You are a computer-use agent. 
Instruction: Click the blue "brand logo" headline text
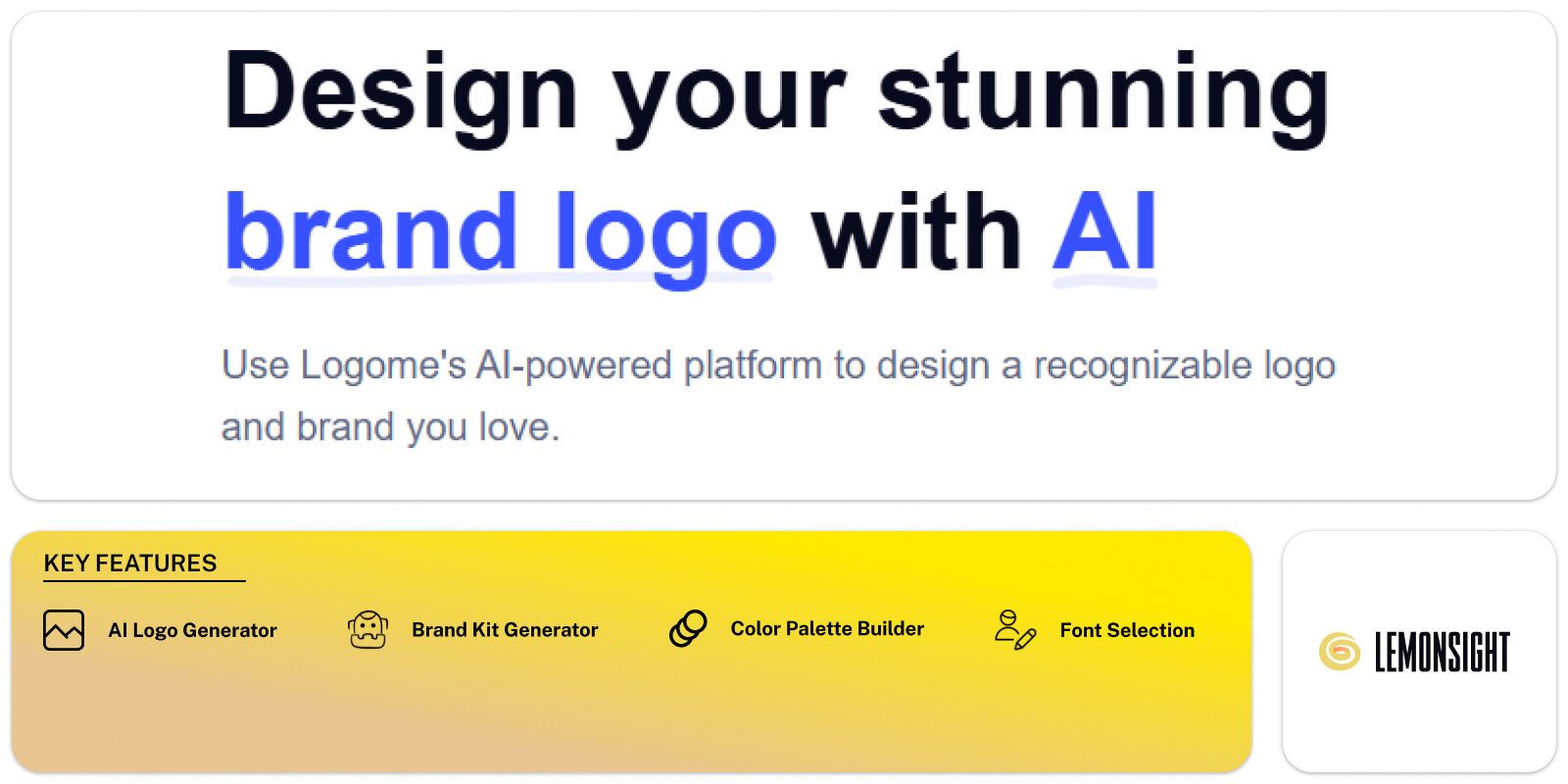tap(501, 233)
